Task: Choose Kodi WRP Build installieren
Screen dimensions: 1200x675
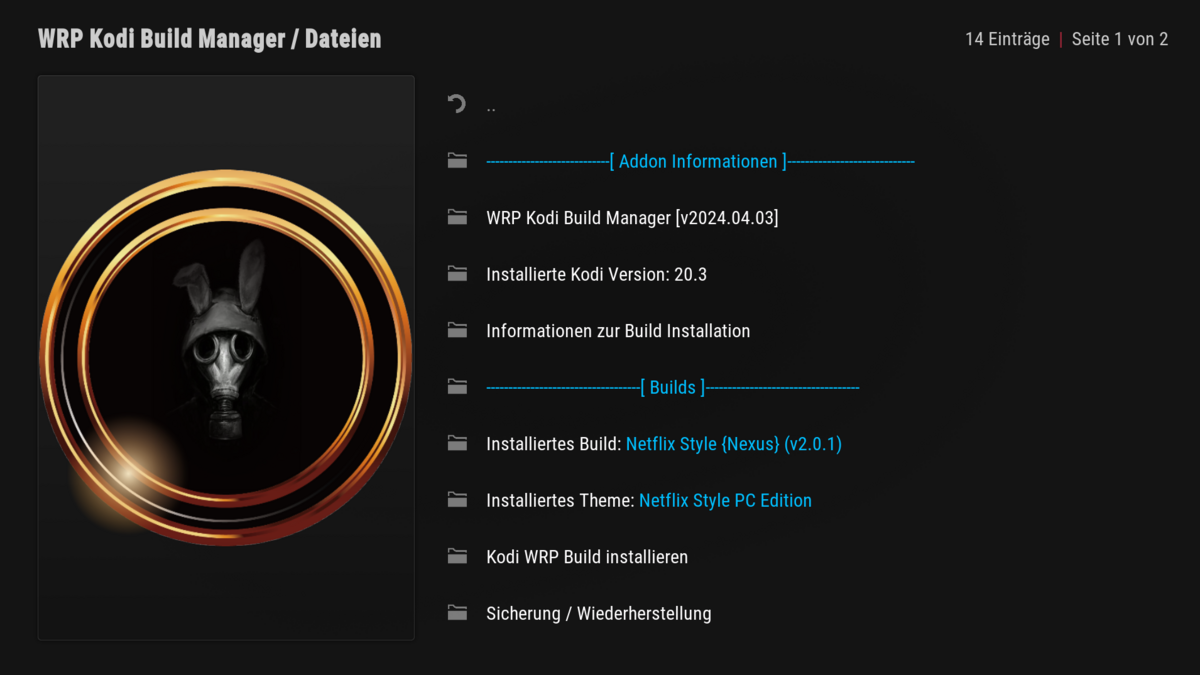Action: tap(586, 557)
